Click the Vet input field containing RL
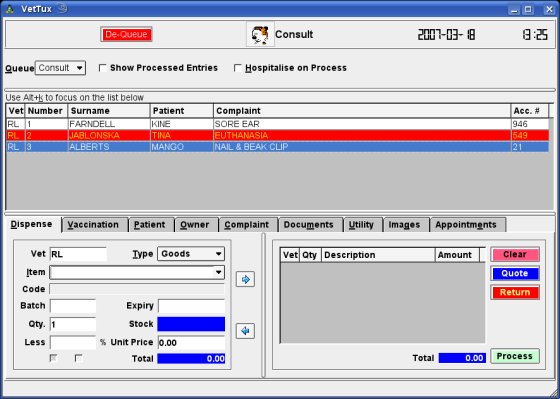This screenshot has width=560, height=399. (78, 254)
